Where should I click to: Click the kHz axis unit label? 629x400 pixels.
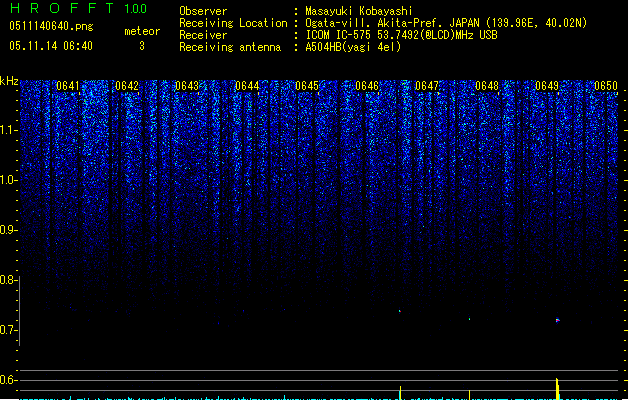pos(9,81)
